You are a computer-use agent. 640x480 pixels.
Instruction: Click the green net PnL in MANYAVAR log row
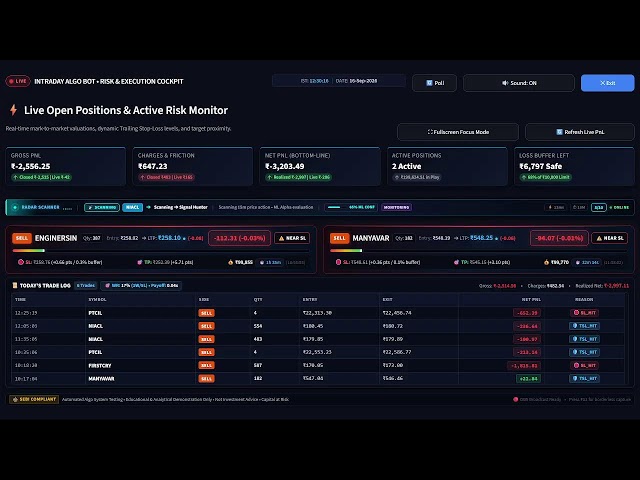(x=529, y=378)
